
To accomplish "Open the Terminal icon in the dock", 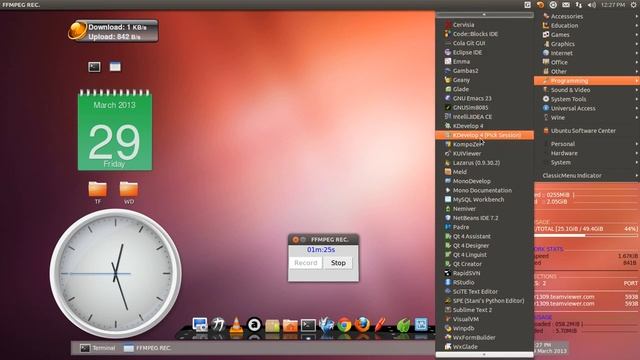I will click(308, 325).
